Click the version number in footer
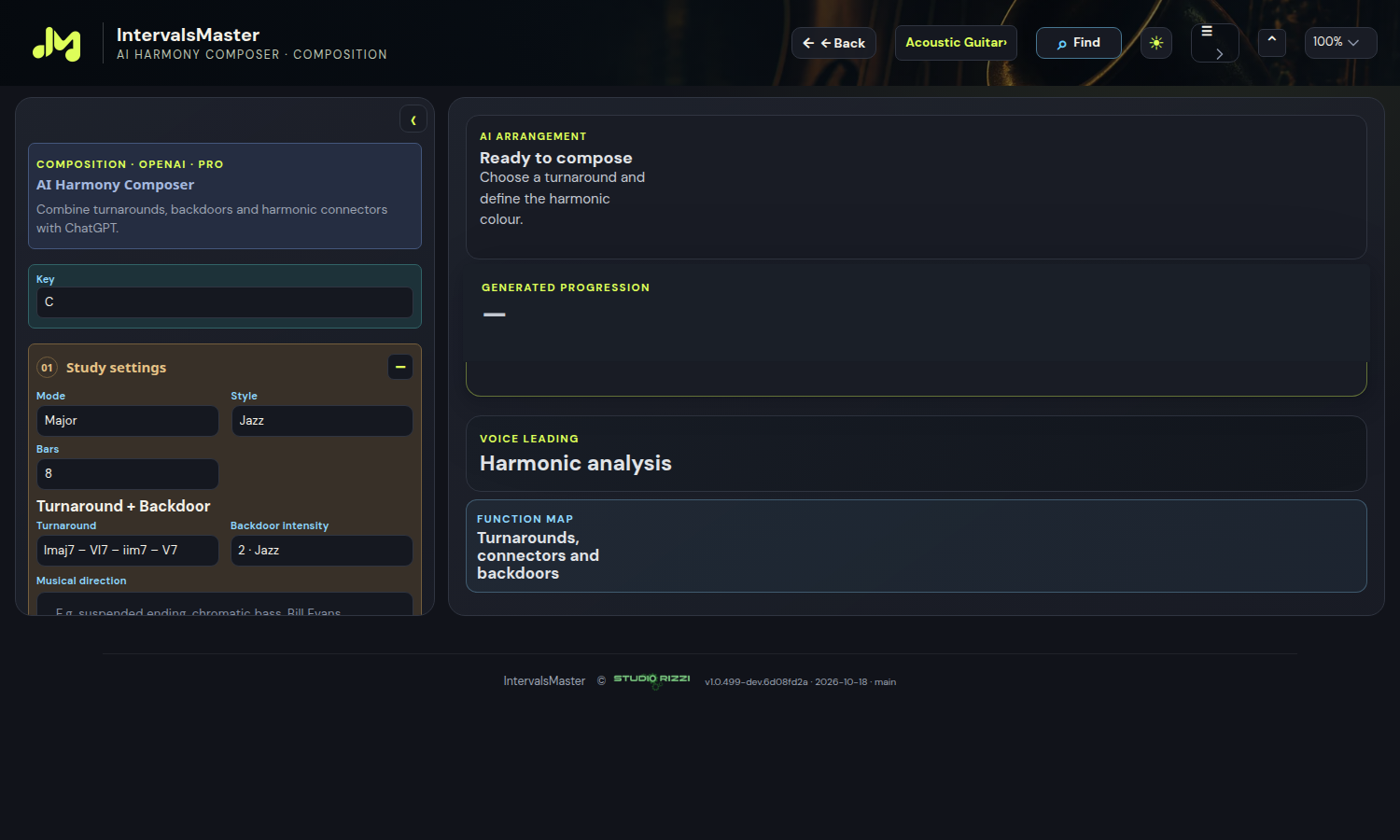Screen dimensions: 1400x840 (x=800, y=682)
